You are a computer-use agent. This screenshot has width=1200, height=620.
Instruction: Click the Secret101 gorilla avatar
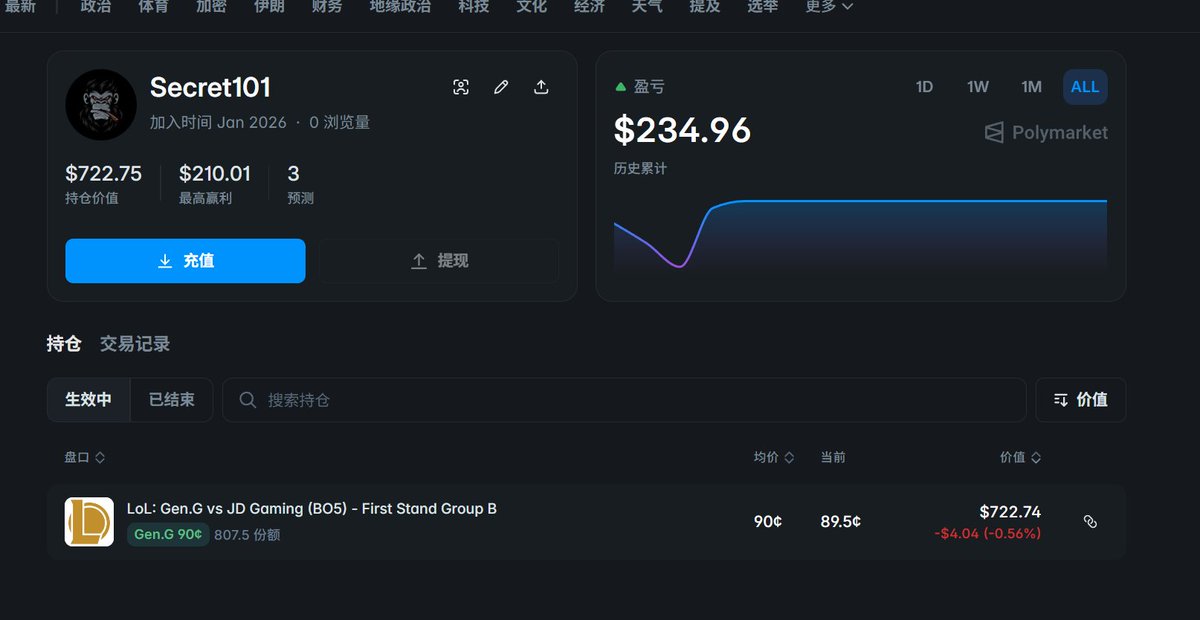click(101, 104)
